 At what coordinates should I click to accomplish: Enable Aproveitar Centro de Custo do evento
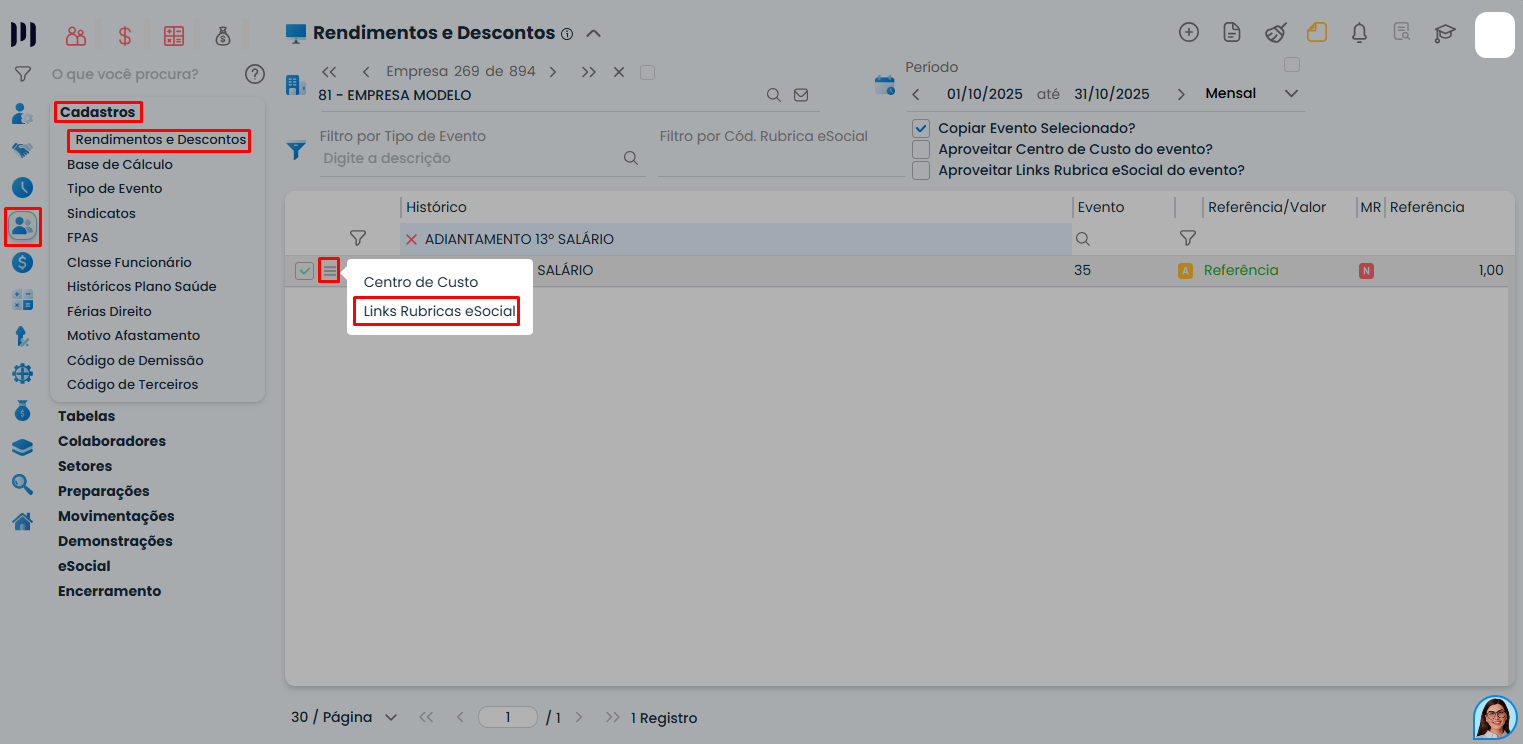(921, 149)
